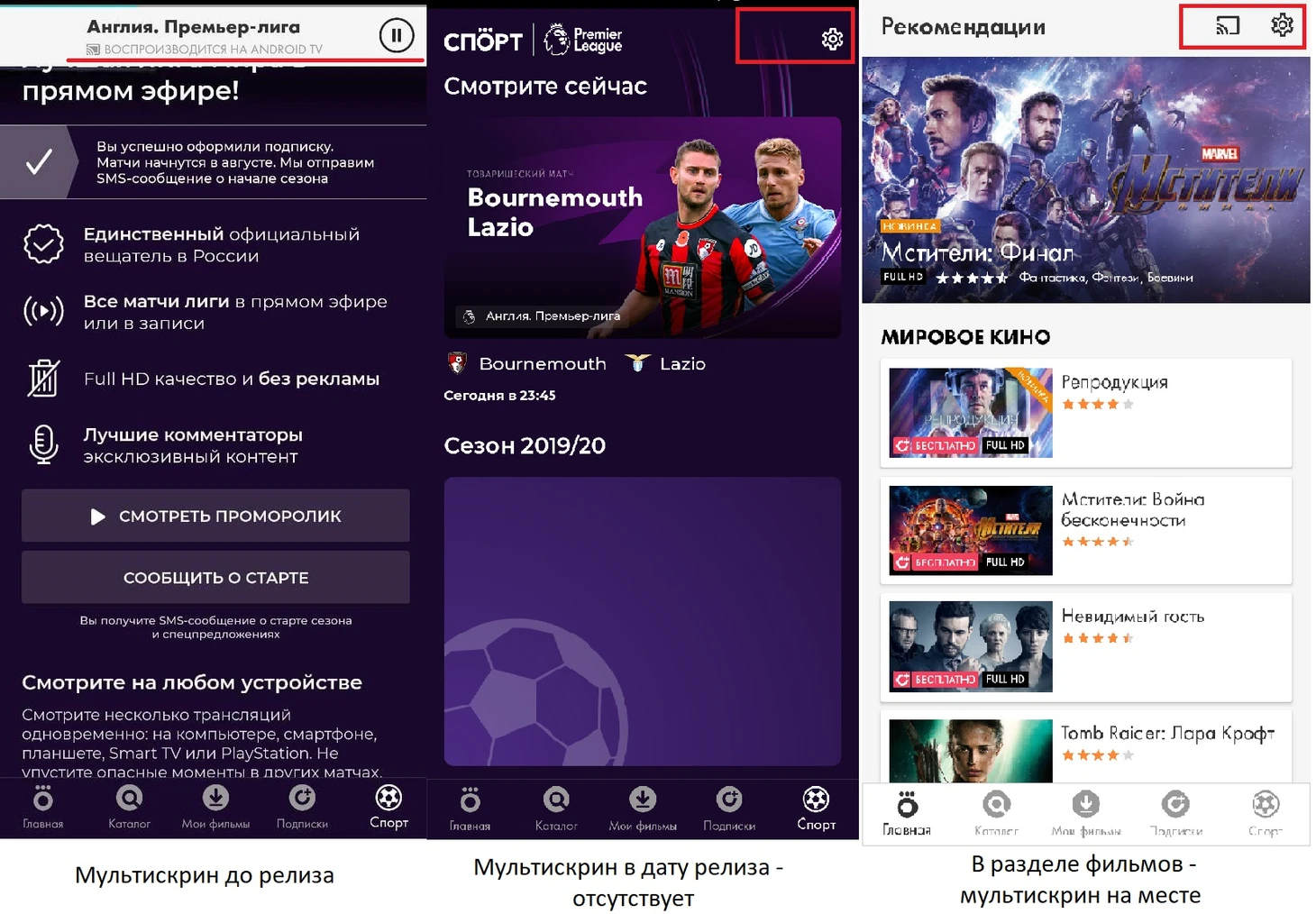Open Каталог tab in left screen

pos(129,807)
